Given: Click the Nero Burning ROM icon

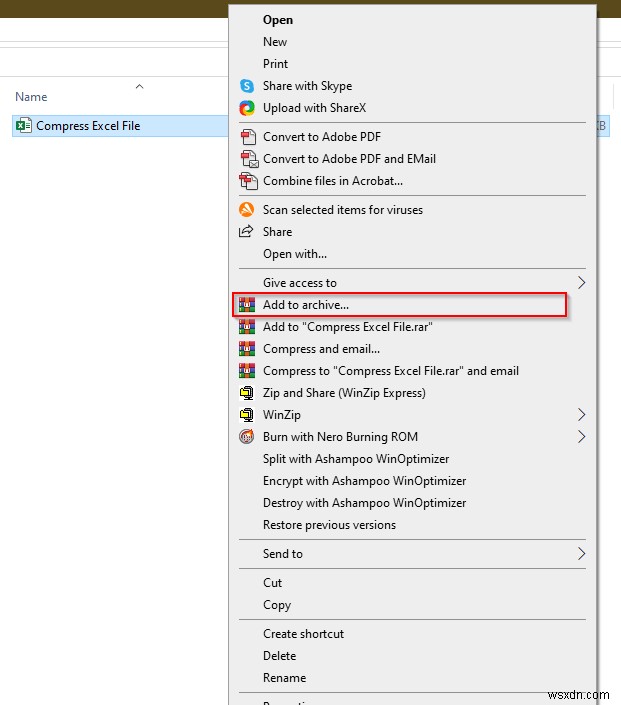Looking at the screenshot, I should [247, 437].
